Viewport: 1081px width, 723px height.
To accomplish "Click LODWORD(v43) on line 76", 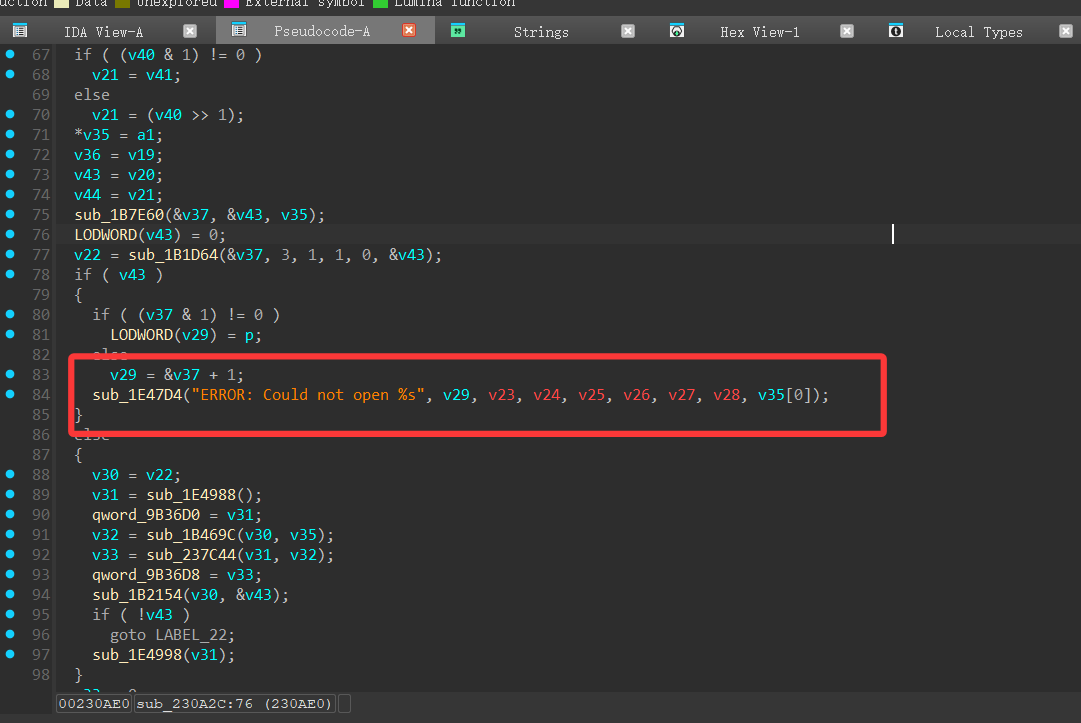I will 128,235.
